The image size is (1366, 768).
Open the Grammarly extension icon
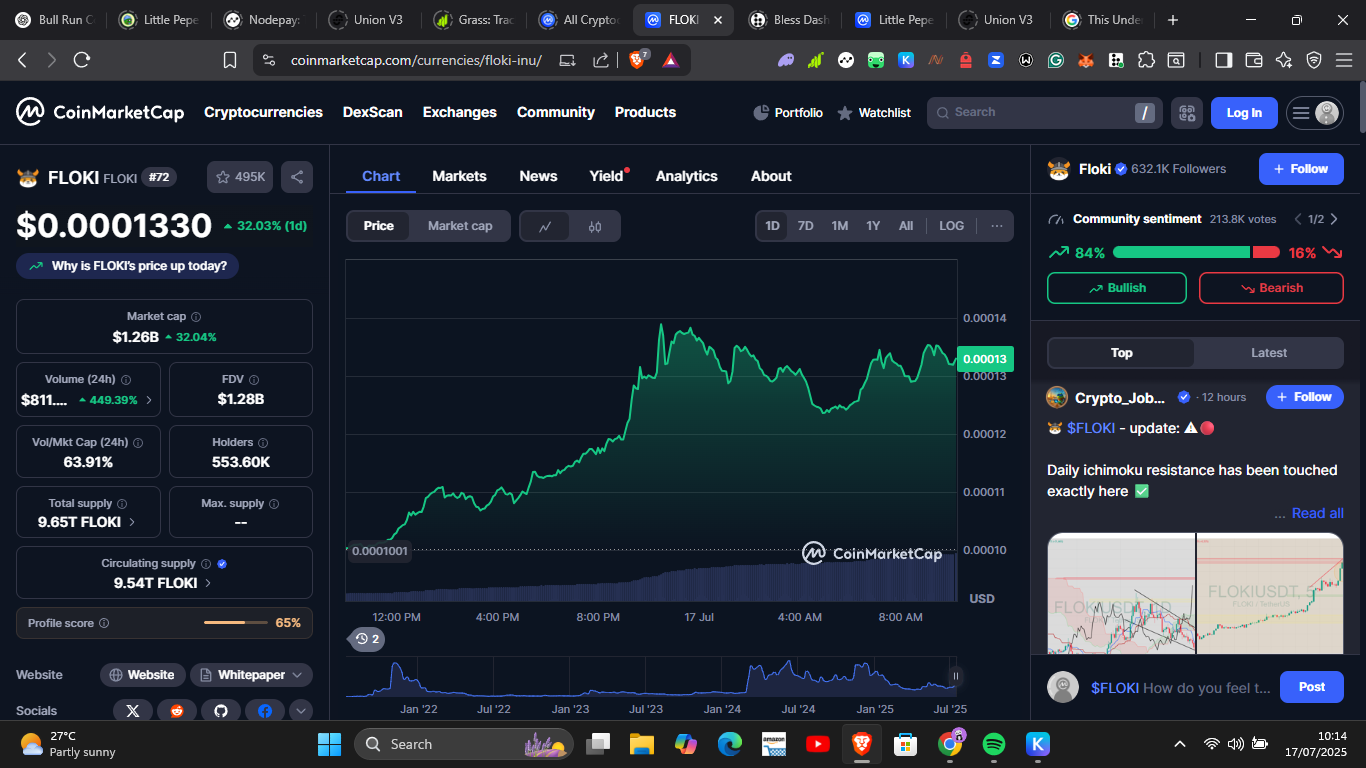(x=1055, y=60)
